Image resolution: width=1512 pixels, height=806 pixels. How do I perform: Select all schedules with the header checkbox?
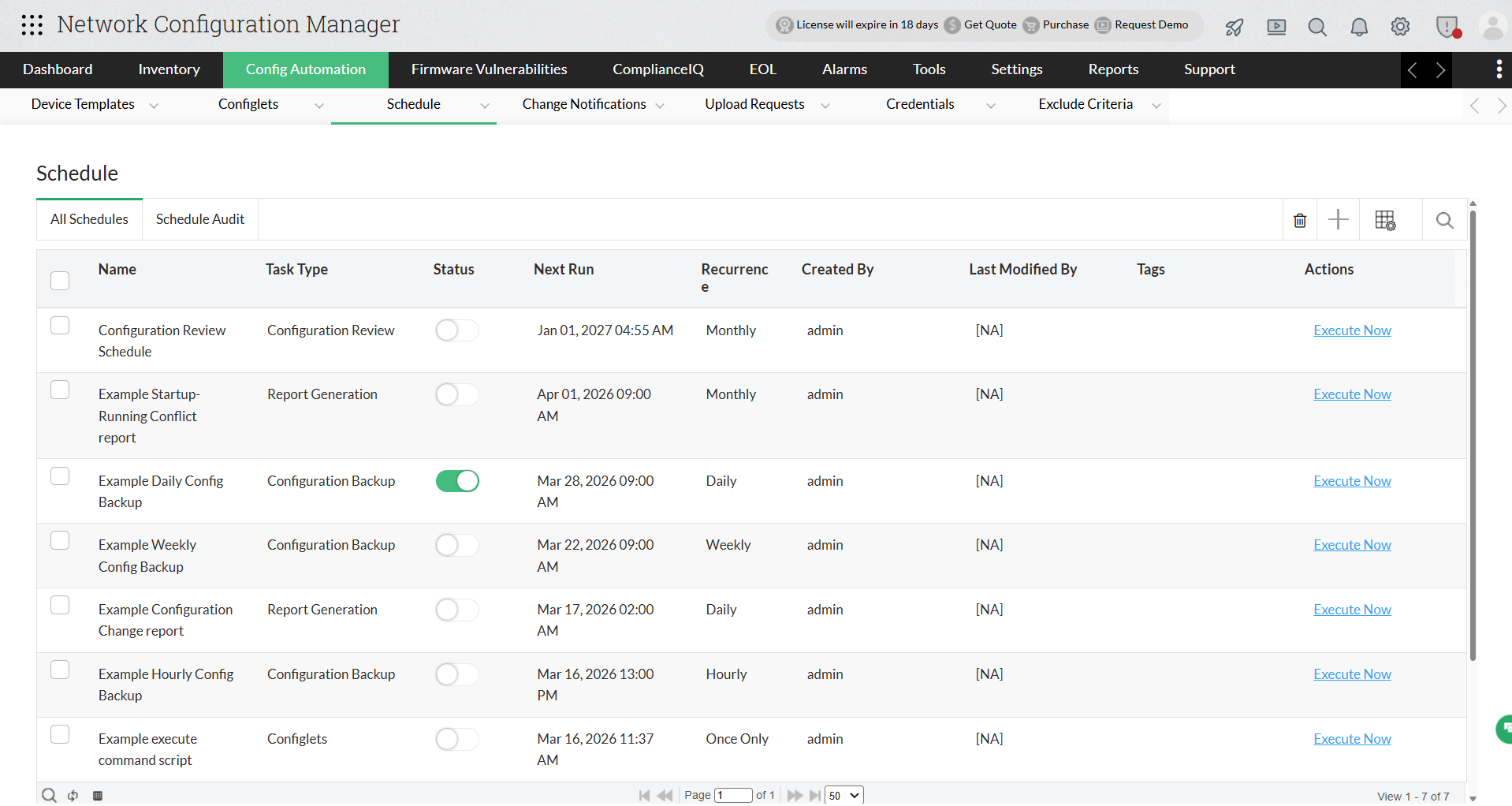60,280
